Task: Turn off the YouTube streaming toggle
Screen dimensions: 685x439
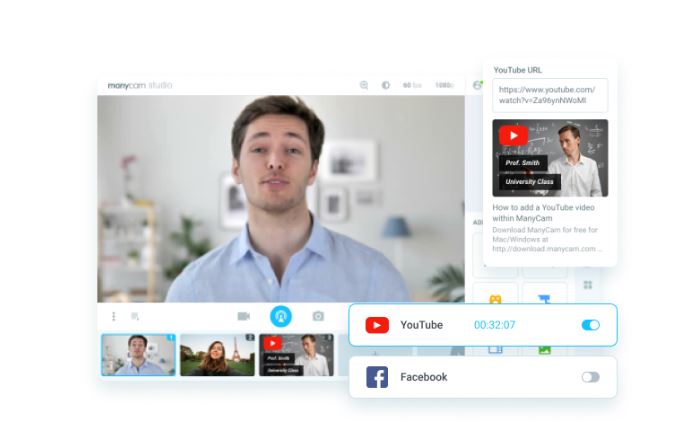Action: click(x=591, y=325)
